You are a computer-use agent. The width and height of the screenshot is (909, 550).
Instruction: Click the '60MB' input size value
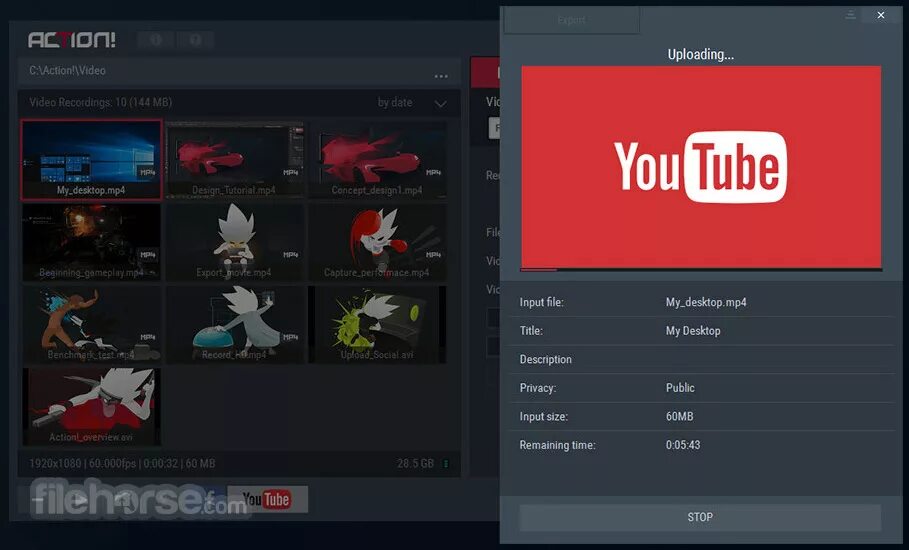[679, 416]
